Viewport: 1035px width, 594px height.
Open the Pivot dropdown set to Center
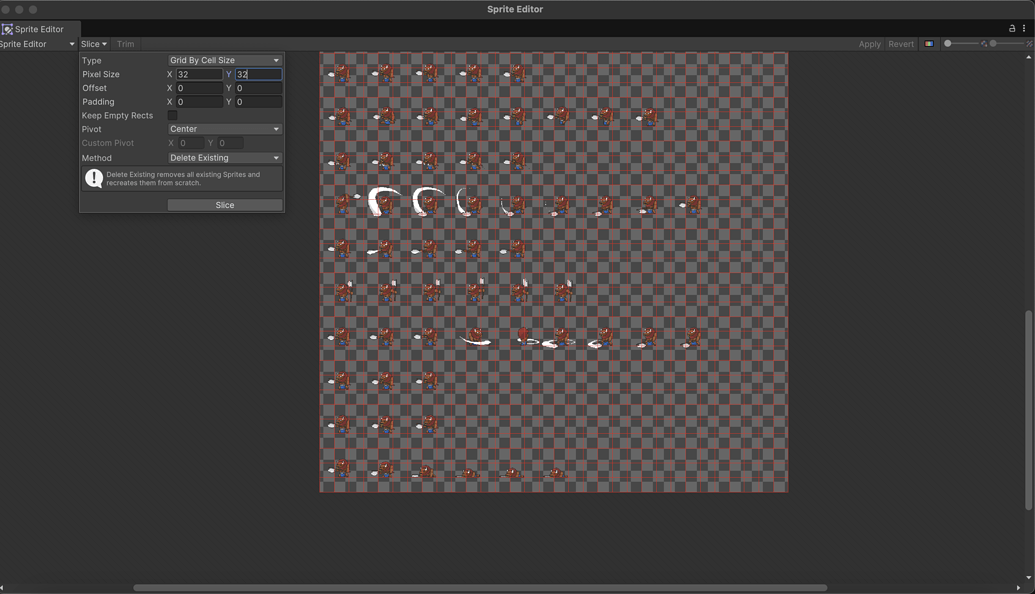click(224, 129)
